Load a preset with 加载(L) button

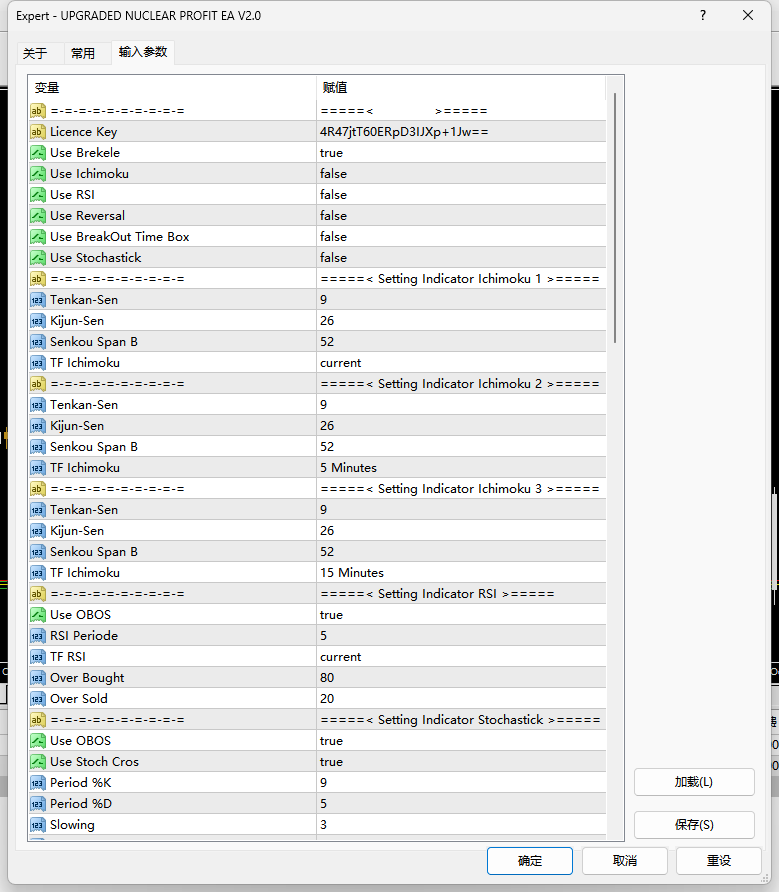click(x=694, y=782)
